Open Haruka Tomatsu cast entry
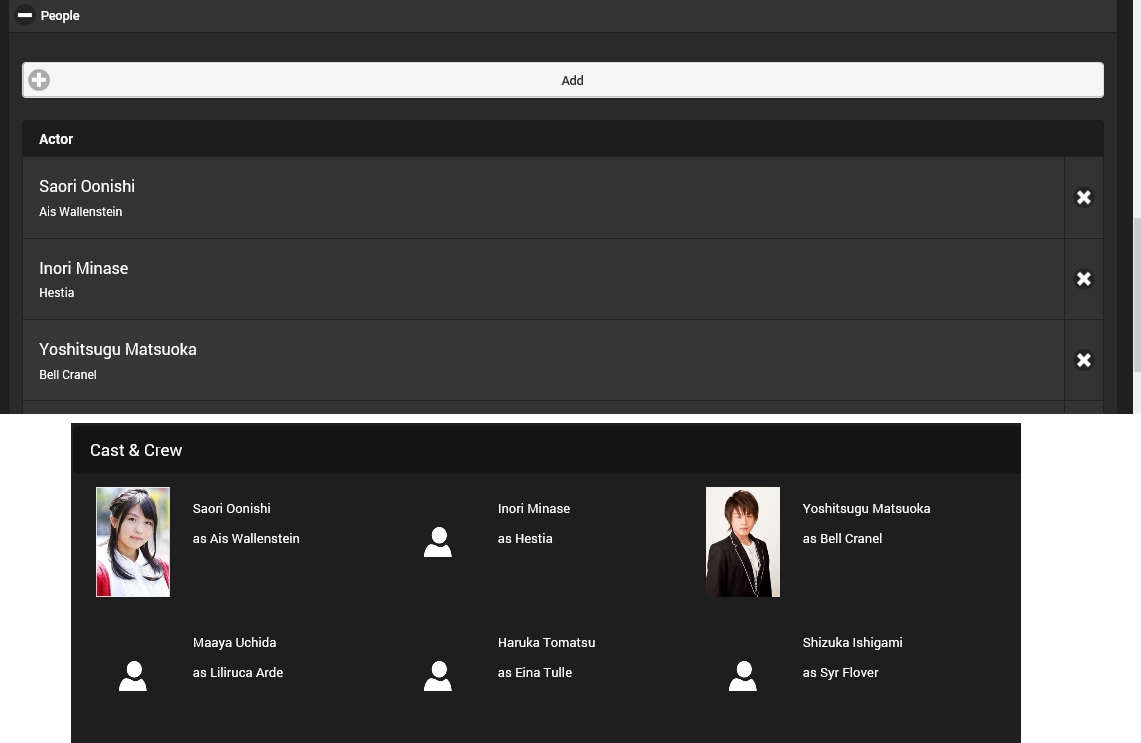The image size is (1141, 743). point(546,643)
